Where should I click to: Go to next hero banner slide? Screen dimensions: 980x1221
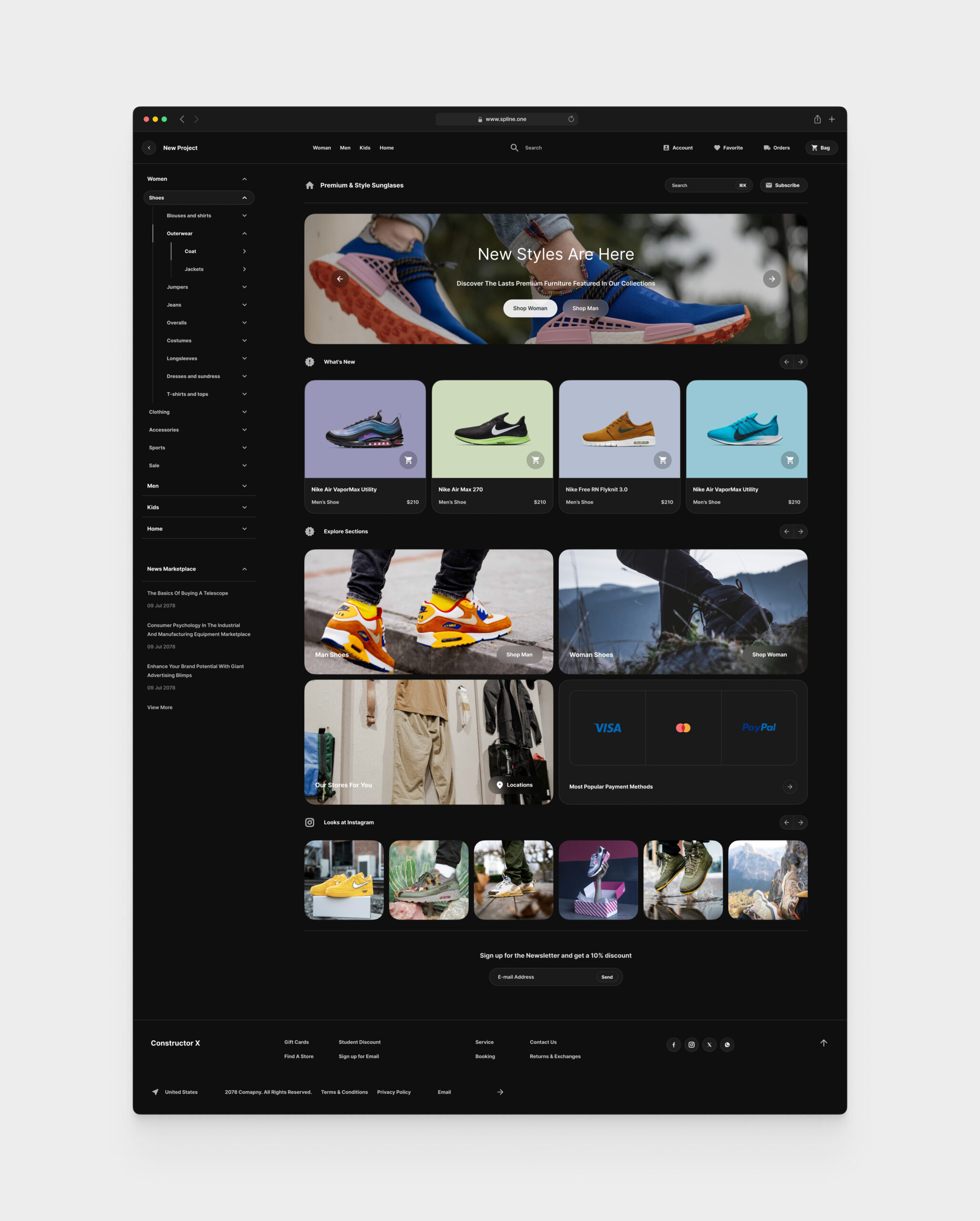click(x=772, y=279)
